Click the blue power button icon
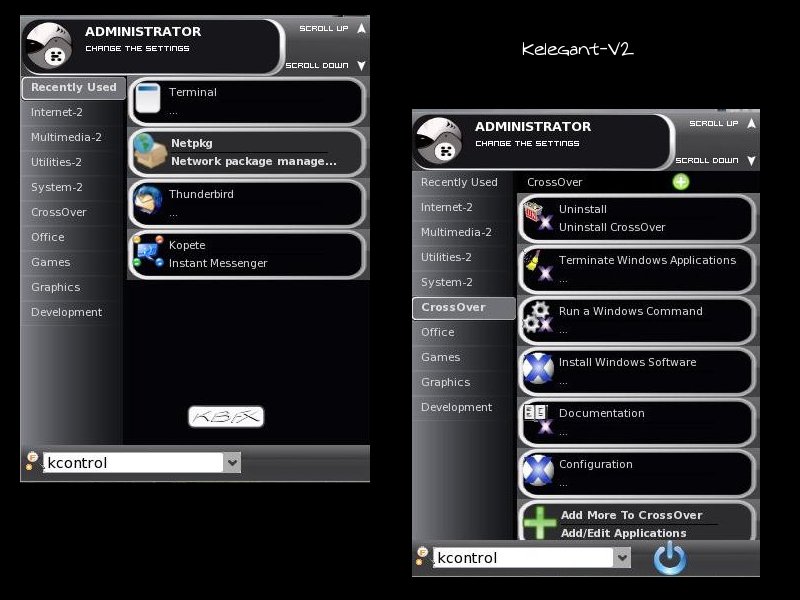 point(670,558)
